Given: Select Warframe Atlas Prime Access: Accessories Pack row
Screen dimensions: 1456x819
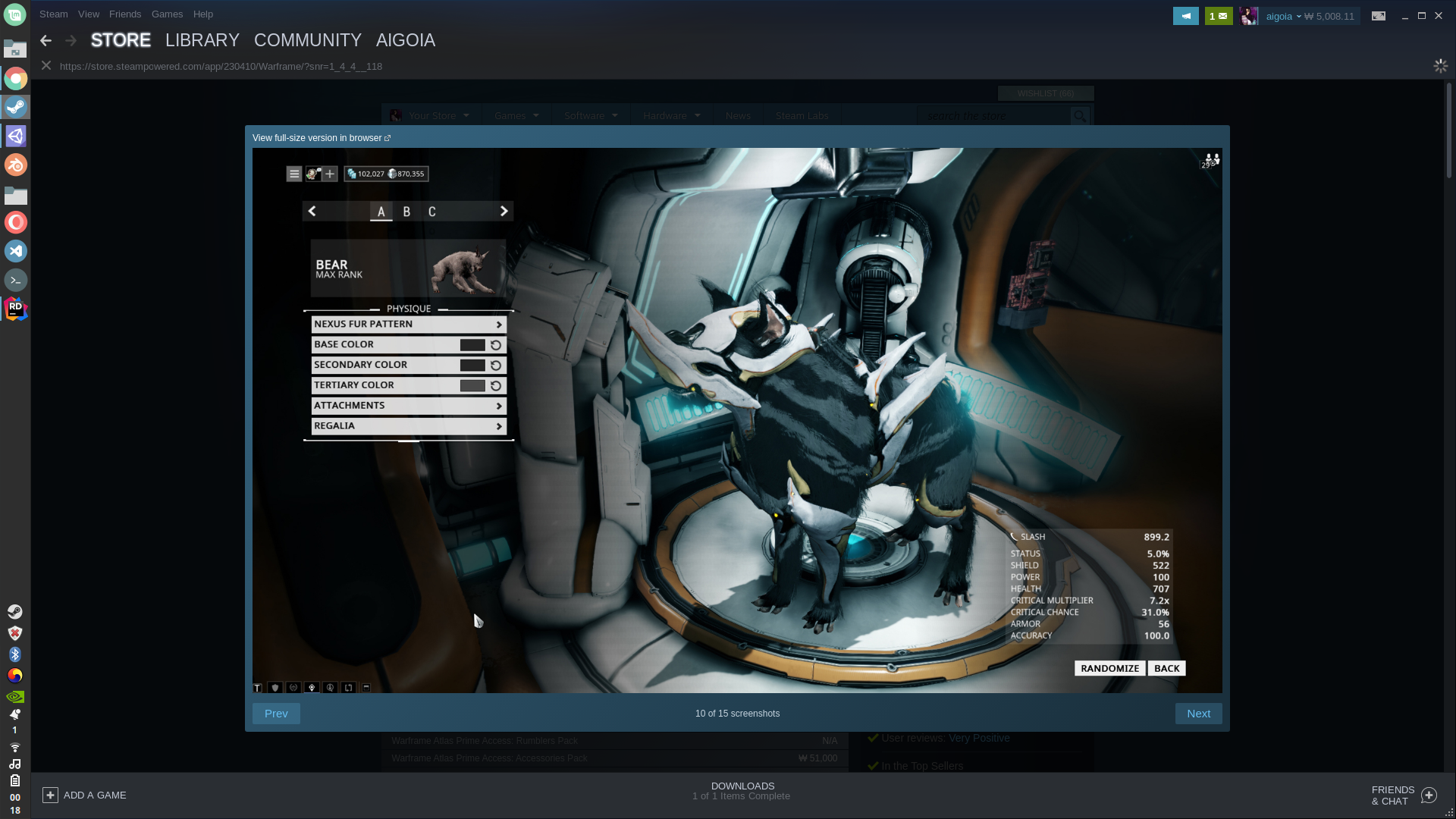Looking at the screenshot, I should point(614,758).
